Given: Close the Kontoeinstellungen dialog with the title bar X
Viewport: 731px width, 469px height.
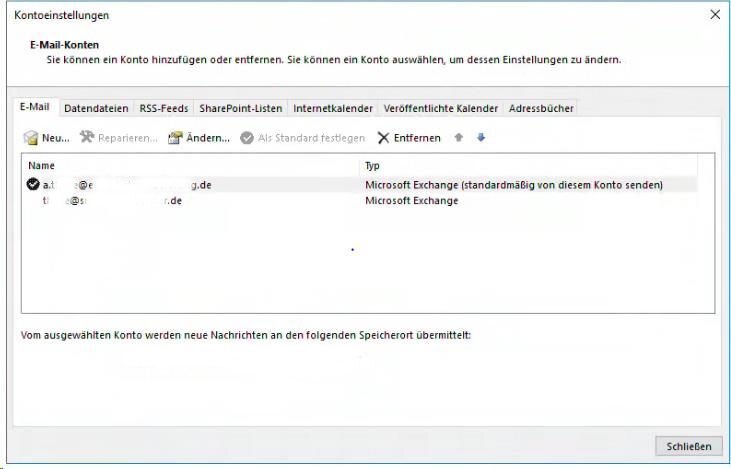Looking at the screenshot, I should pos(714,15).
